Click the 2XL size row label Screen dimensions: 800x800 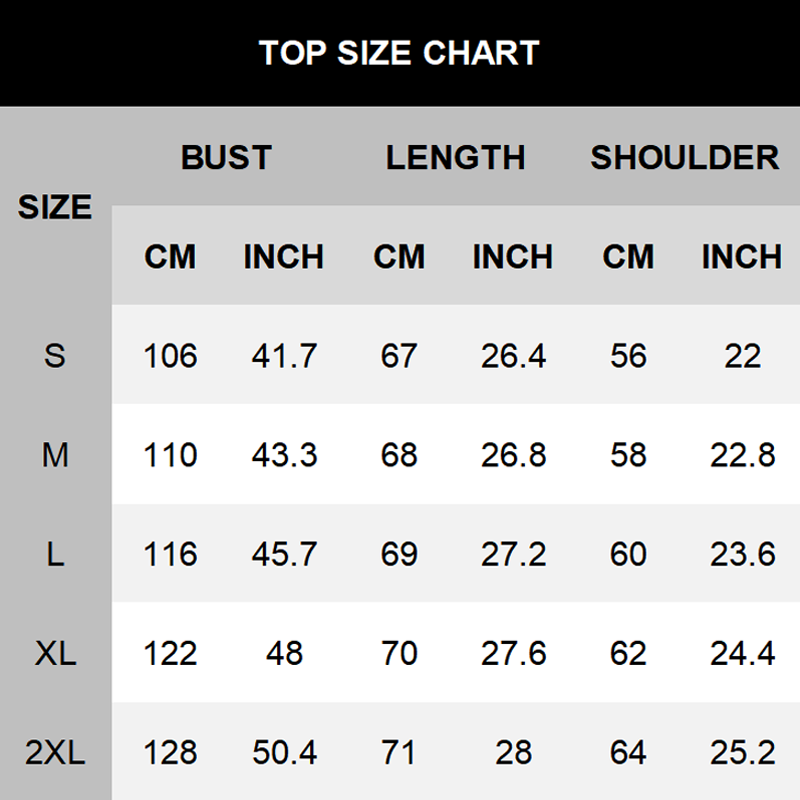[55, 752]
